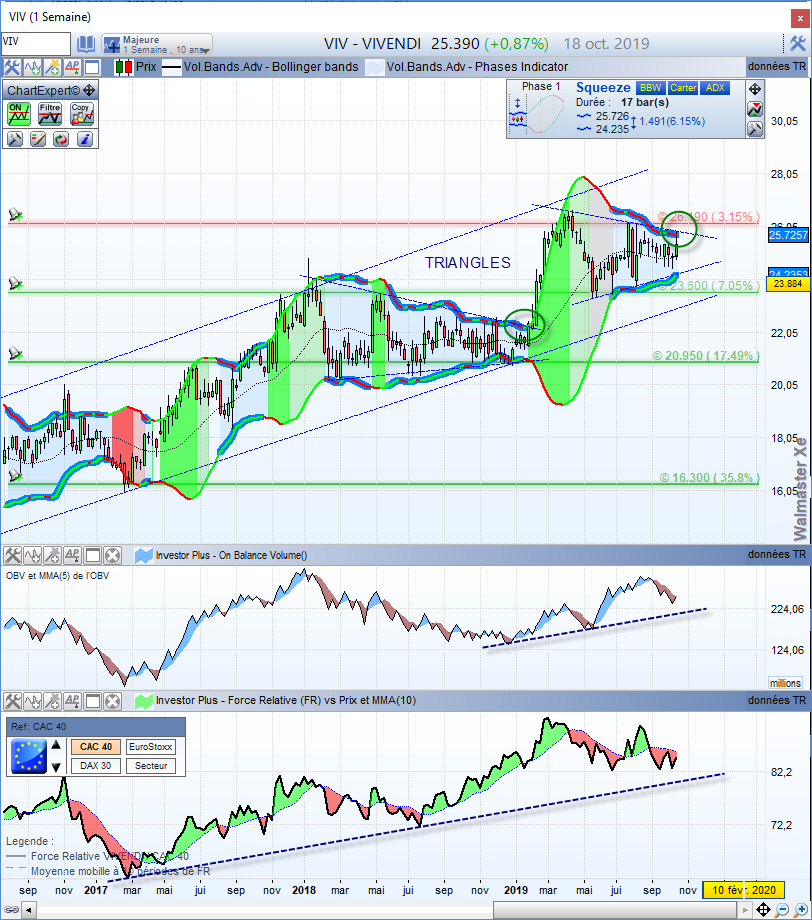Viewport: 812px width, 920px height.
Task: Zoom in with the magnifier plus icon
Action: 801,910
